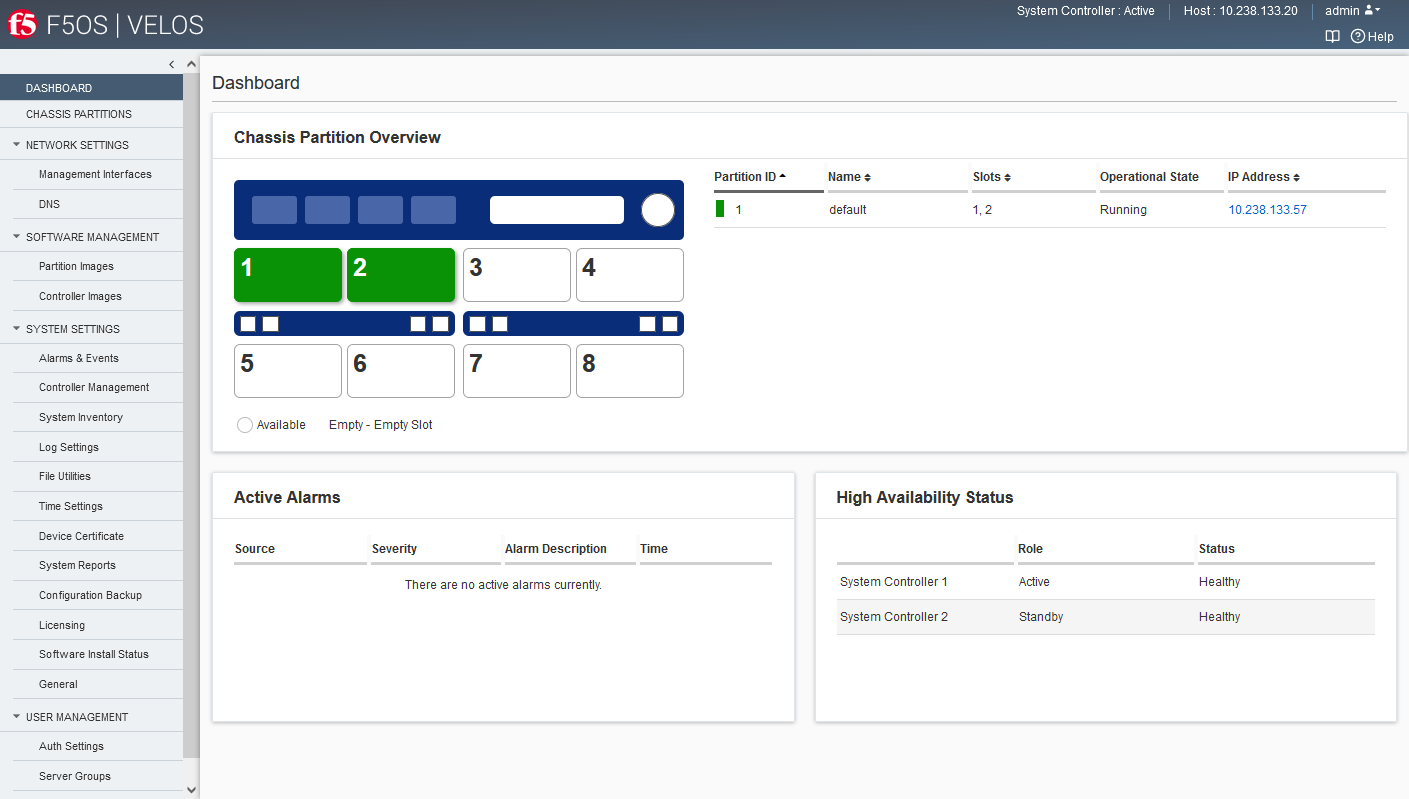Select green chassis slot 2
The width and height of the screenshot is (1409, 799).
(401, 275)
